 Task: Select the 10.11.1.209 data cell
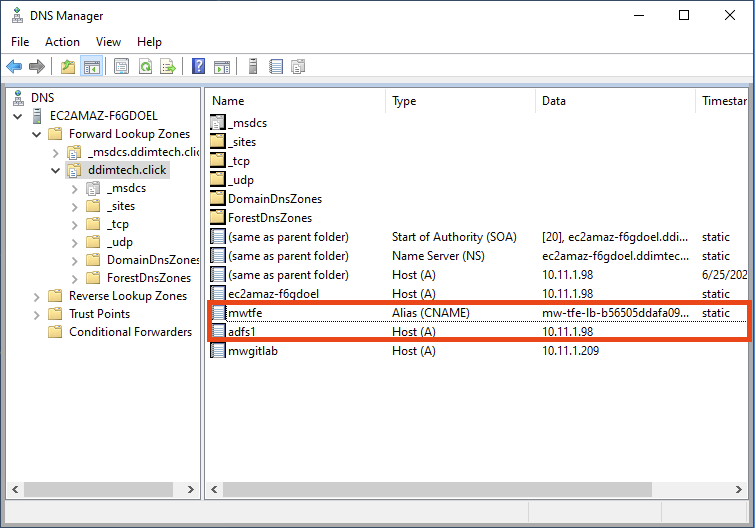click(x=570, y=350)
